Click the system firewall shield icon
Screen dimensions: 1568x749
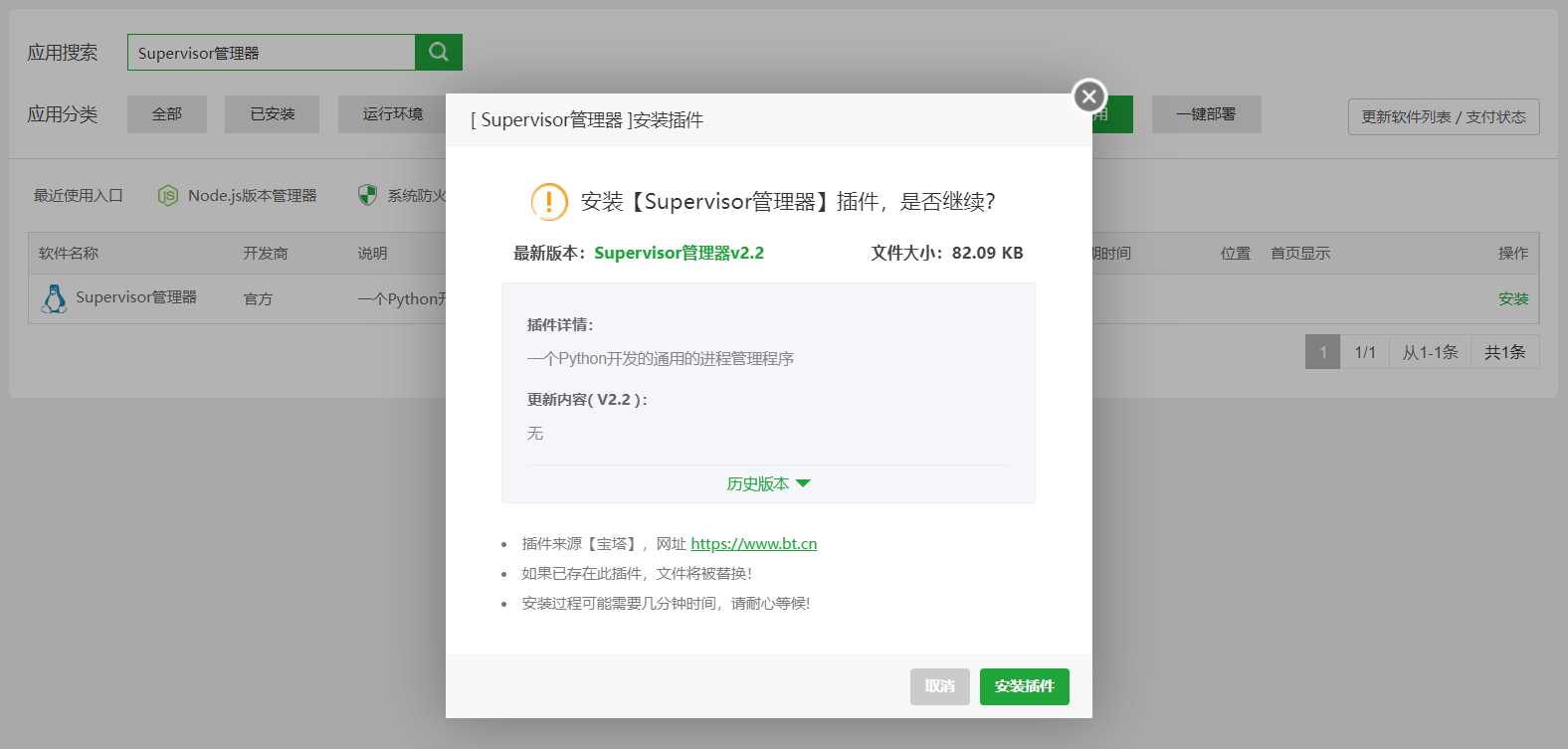tap(368, 195)
